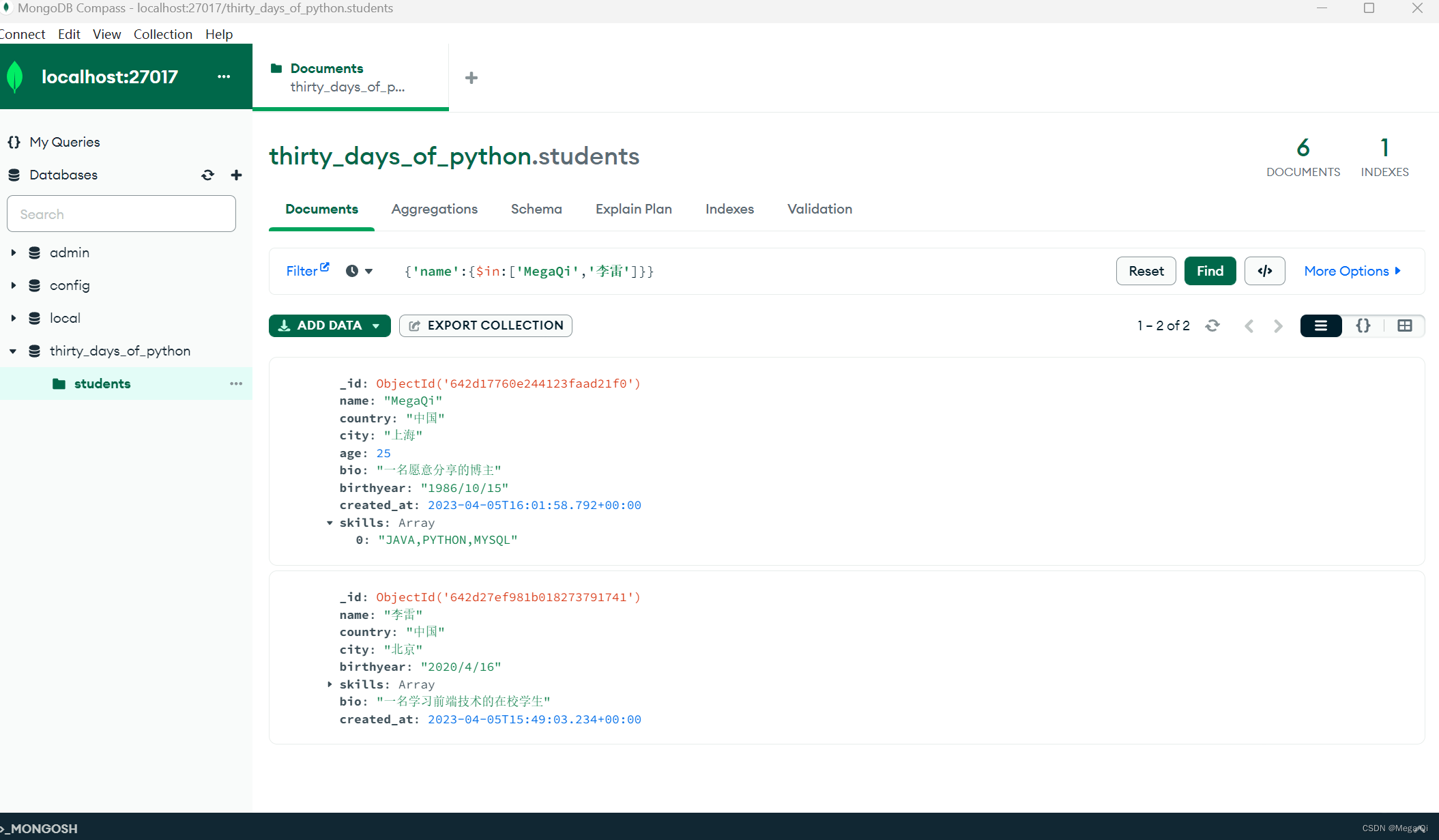
Task: Click the Reset filter button
Action: pos(1144,271)
